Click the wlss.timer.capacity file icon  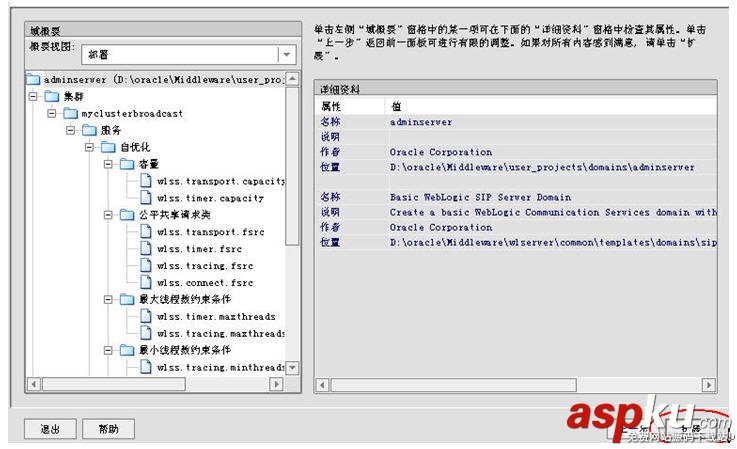click(x=146, y=197)
